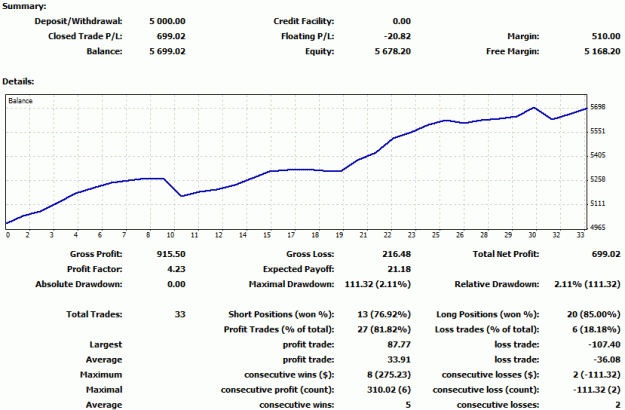Select the Free Margin value 5 168.20

[602, 51]
